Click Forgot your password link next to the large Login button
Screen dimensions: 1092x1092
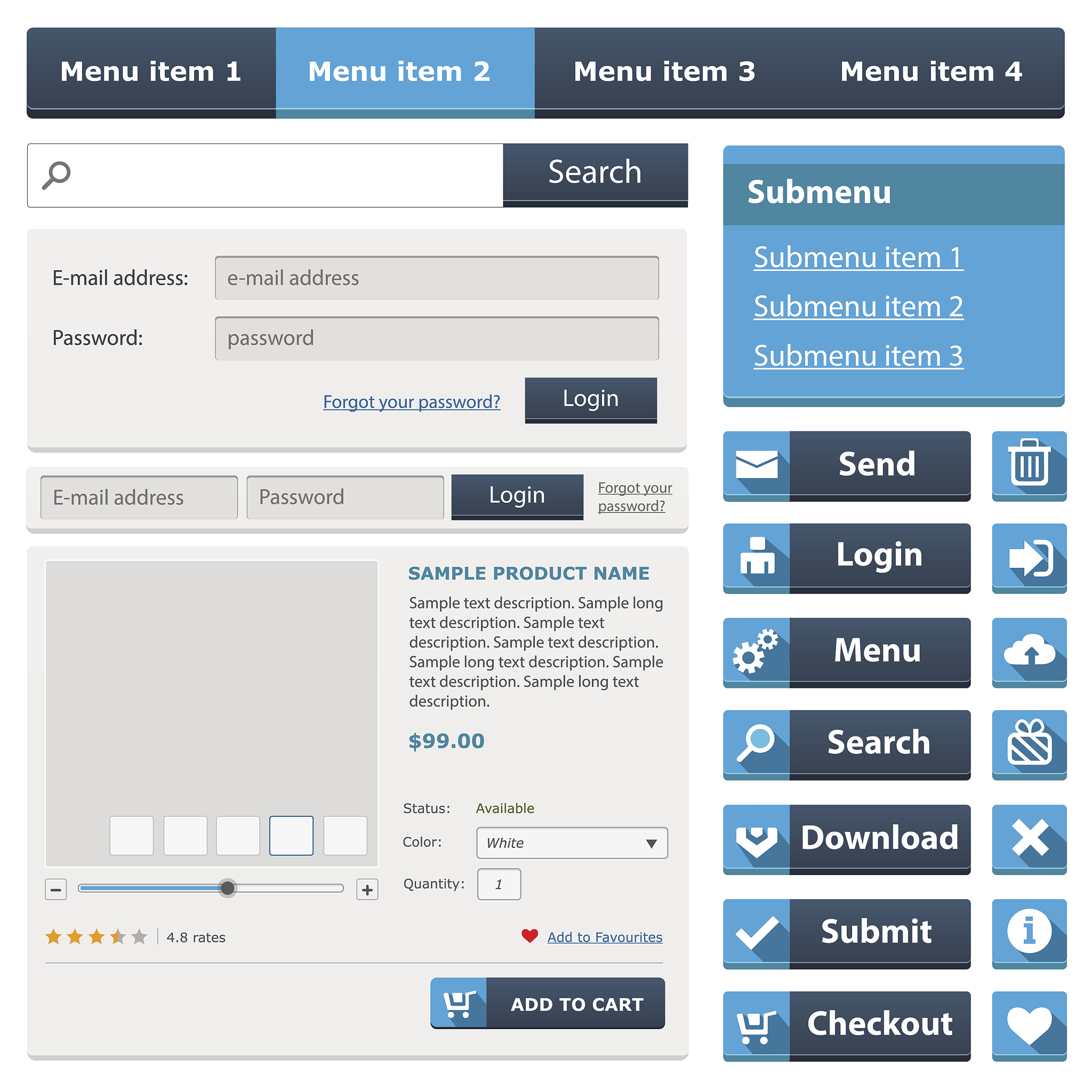(x=412, y=402)
